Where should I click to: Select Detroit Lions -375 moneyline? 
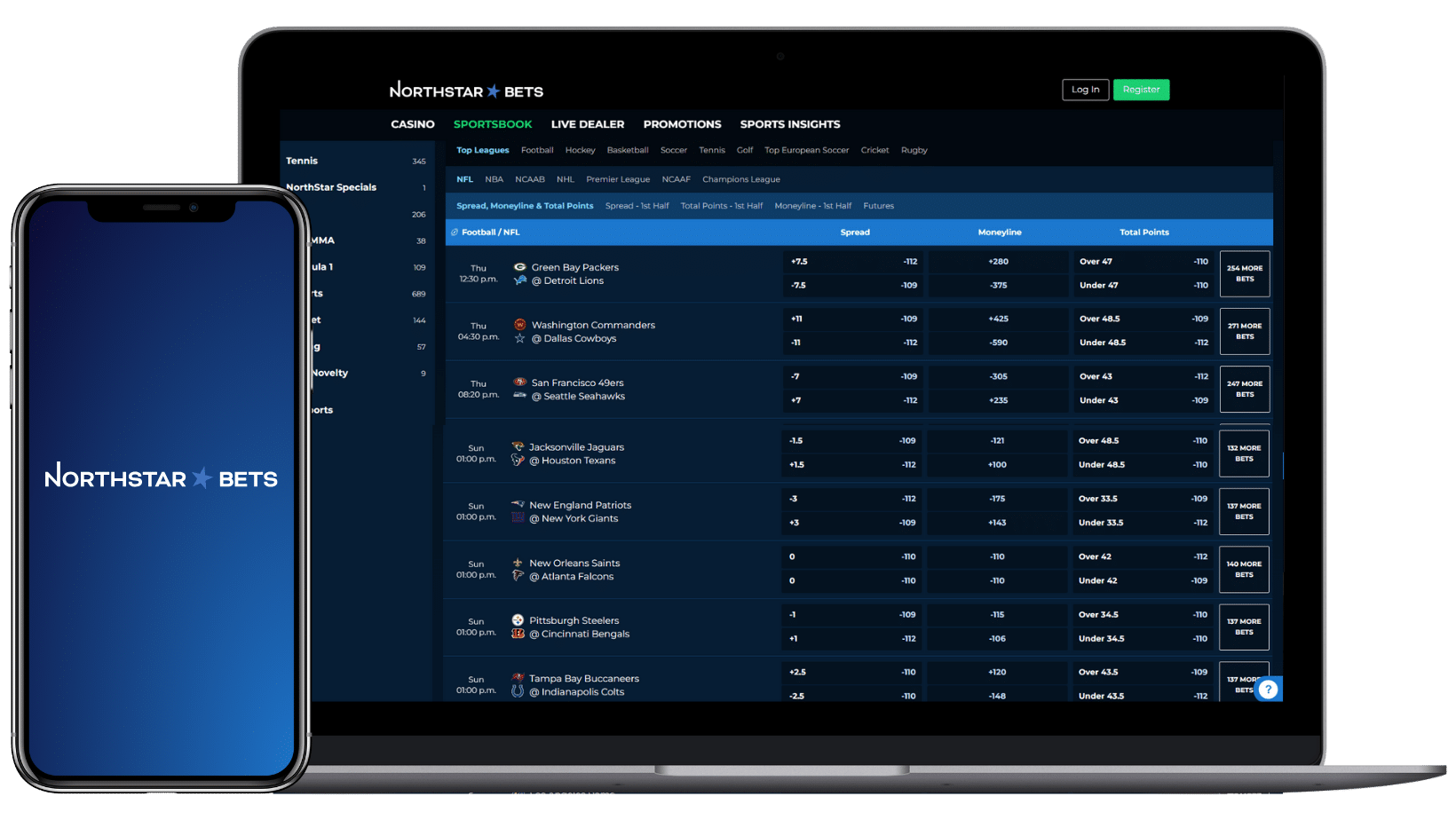[998, 286]
